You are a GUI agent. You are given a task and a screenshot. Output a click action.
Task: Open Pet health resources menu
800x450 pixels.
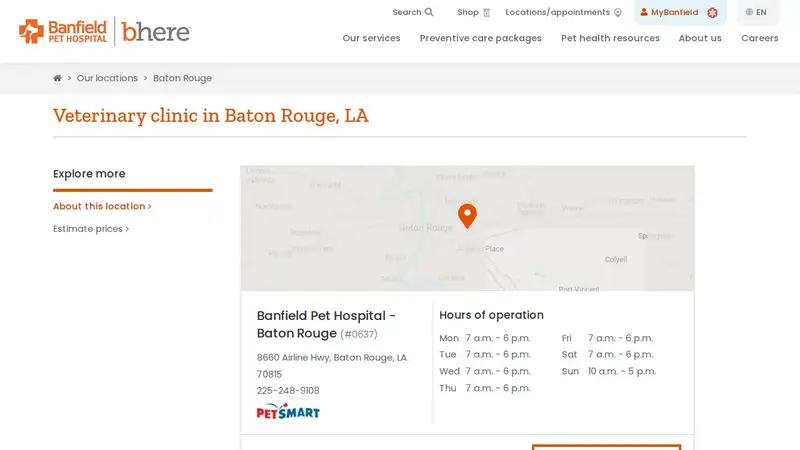610,38
